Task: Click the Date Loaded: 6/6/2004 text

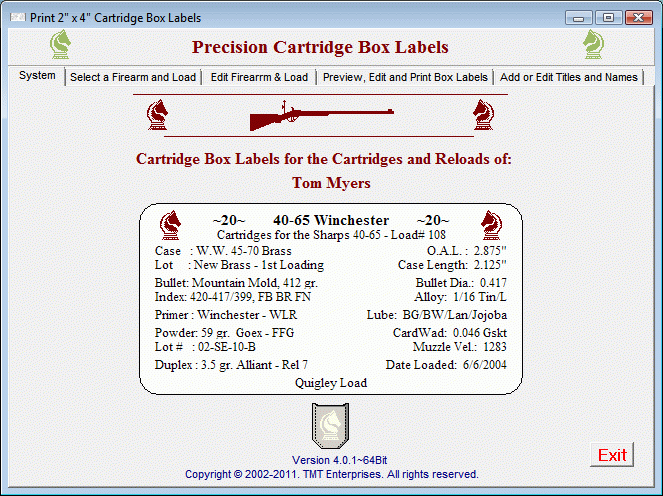Action: point(446,365)
